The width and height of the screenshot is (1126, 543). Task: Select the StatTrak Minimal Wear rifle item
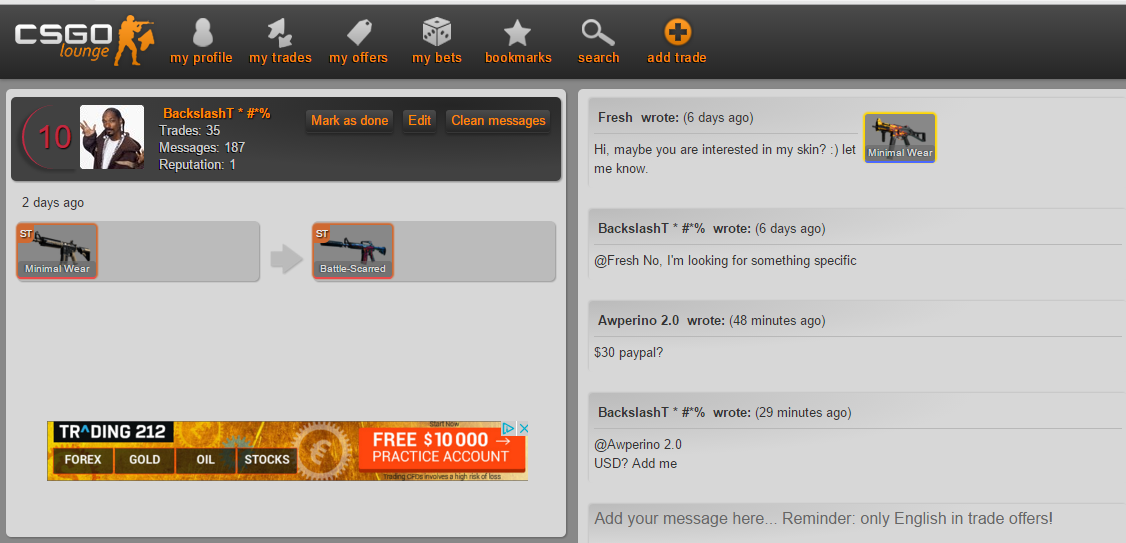point(57,251)
